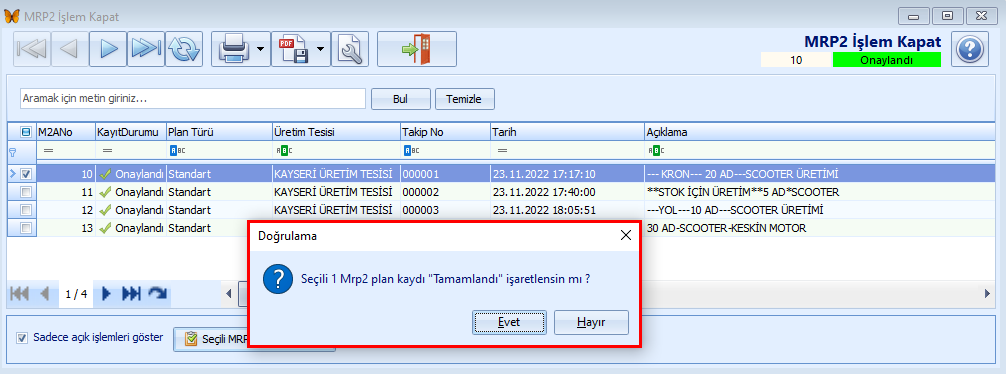Open the printer dropdown arrow

260,49
